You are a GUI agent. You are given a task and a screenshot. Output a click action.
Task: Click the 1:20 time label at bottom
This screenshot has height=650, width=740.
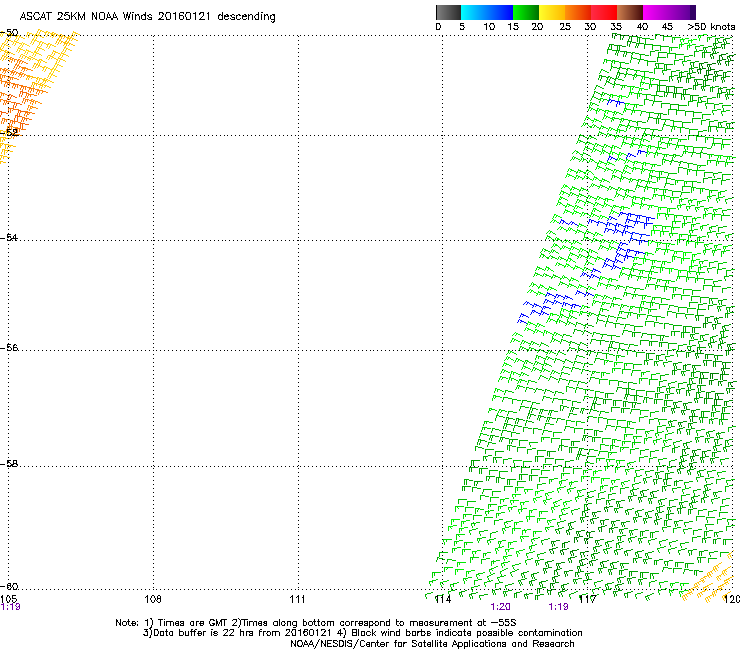(x=501, y=606)
